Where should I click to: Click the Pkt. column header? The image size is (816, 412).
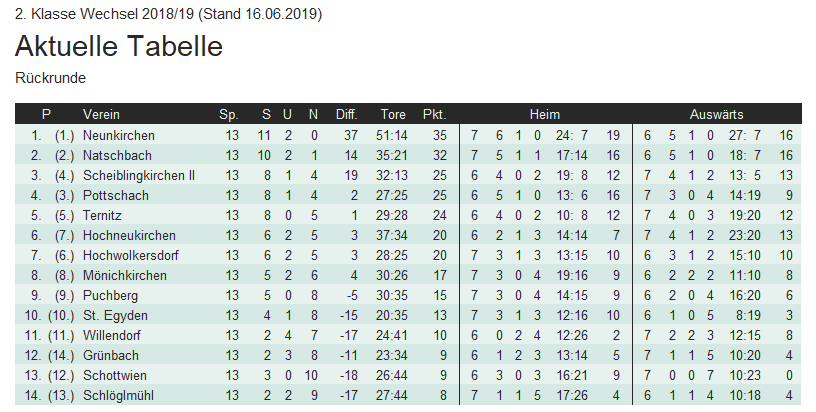coord(434,114)
